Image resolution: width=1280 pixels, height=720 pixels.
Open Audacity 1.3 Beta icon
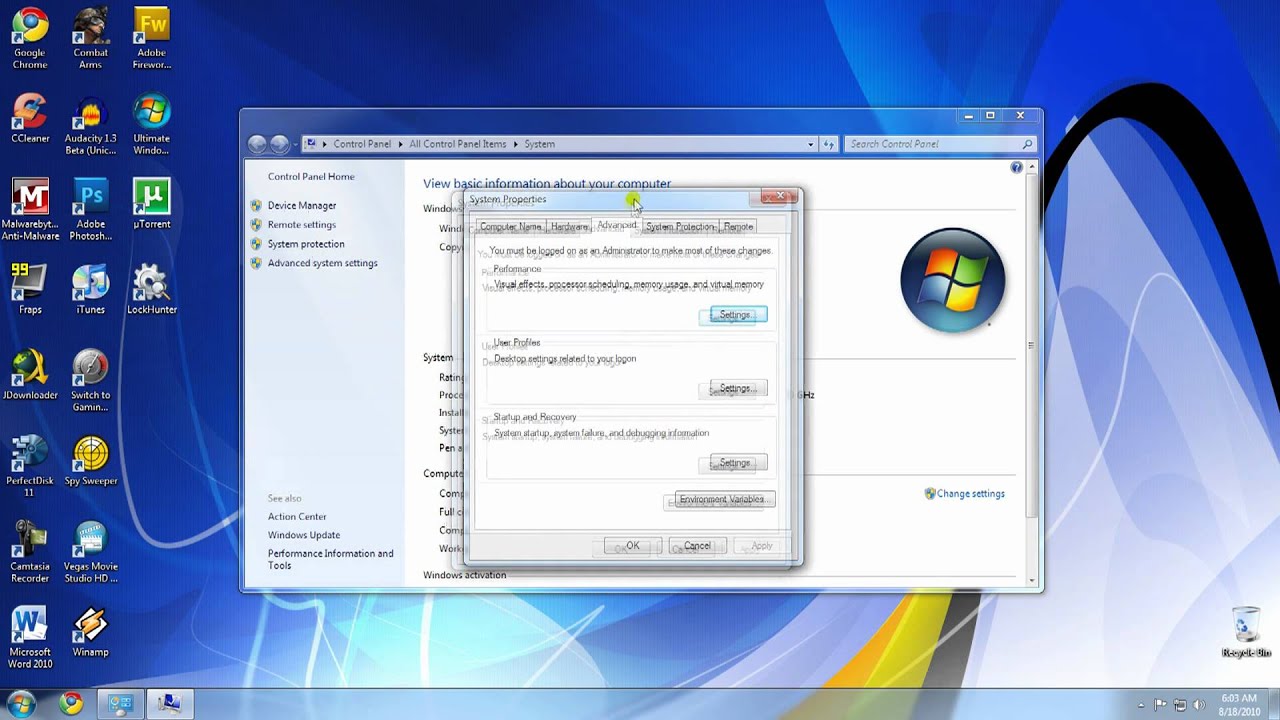click(90, 124)
